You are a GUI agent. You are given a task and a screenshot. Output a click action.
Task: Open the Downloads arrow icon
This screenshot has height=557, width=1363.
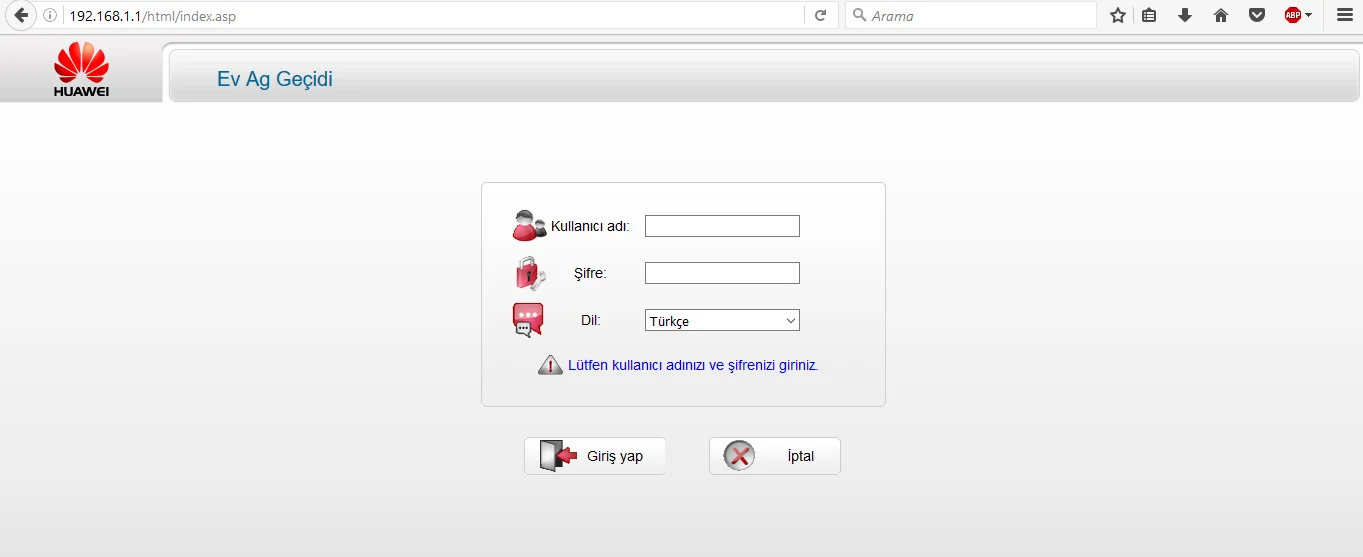tap(1185, 16)
